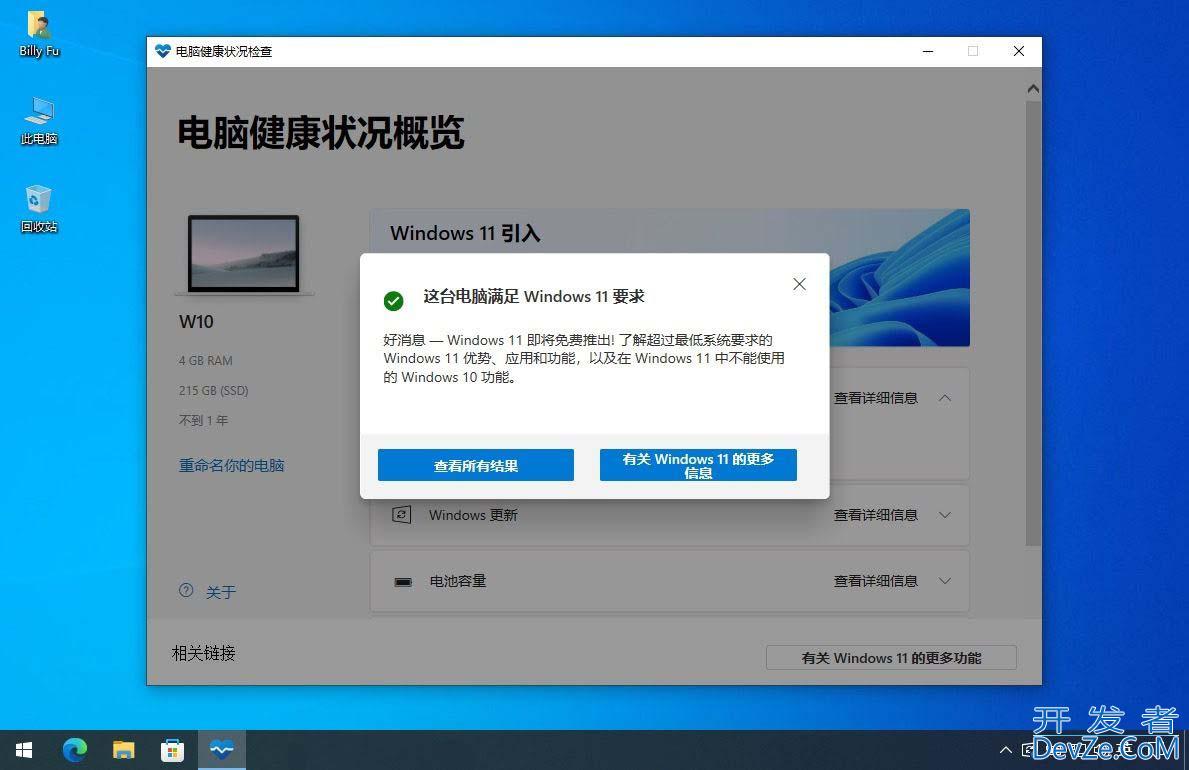Open the 重命名你的电脑 link
Image resolution: width=1189 pixels, height=770 pixels.
(231, 465)
